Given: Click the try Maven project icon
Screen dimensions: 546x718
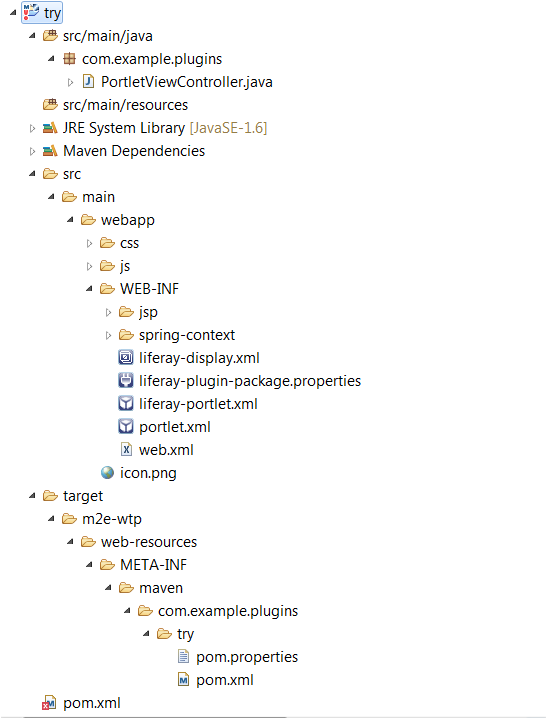Looking at the screenshot, I should click(x=31, y=12).
